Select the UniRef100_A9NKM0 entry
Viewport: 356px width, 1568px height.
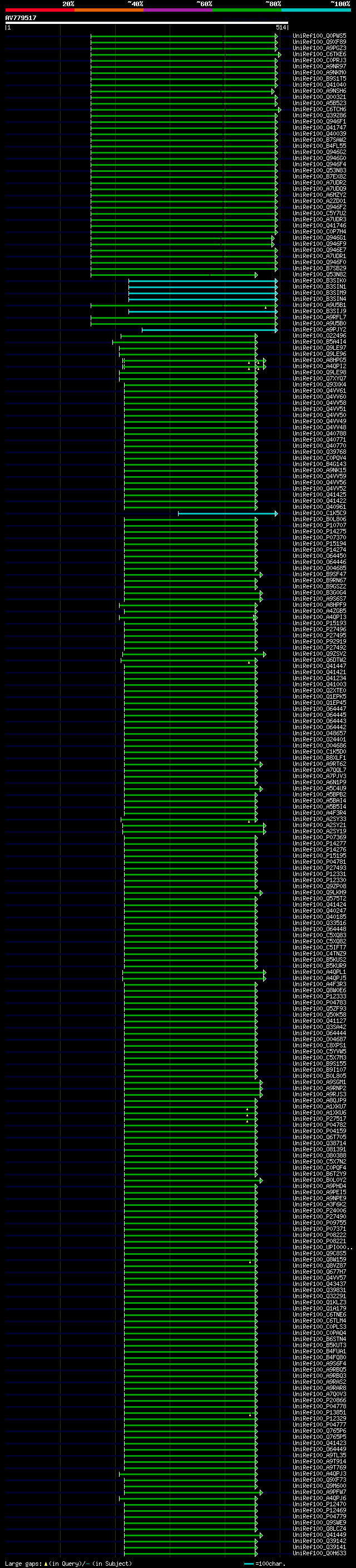[319, 72]
